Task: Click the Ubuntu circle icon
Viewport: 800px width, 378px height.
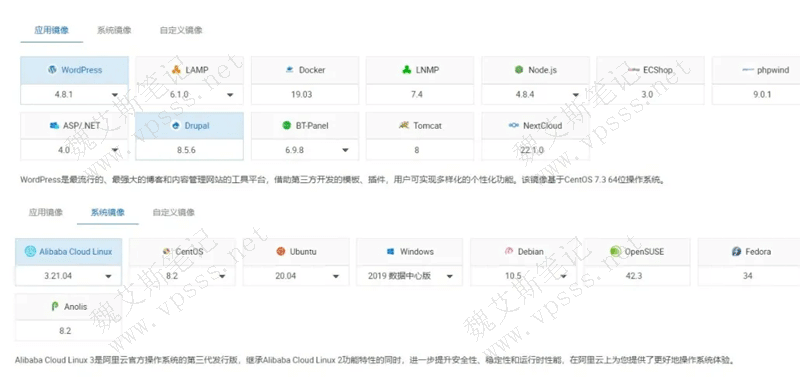Action: (x=281, y=251)
